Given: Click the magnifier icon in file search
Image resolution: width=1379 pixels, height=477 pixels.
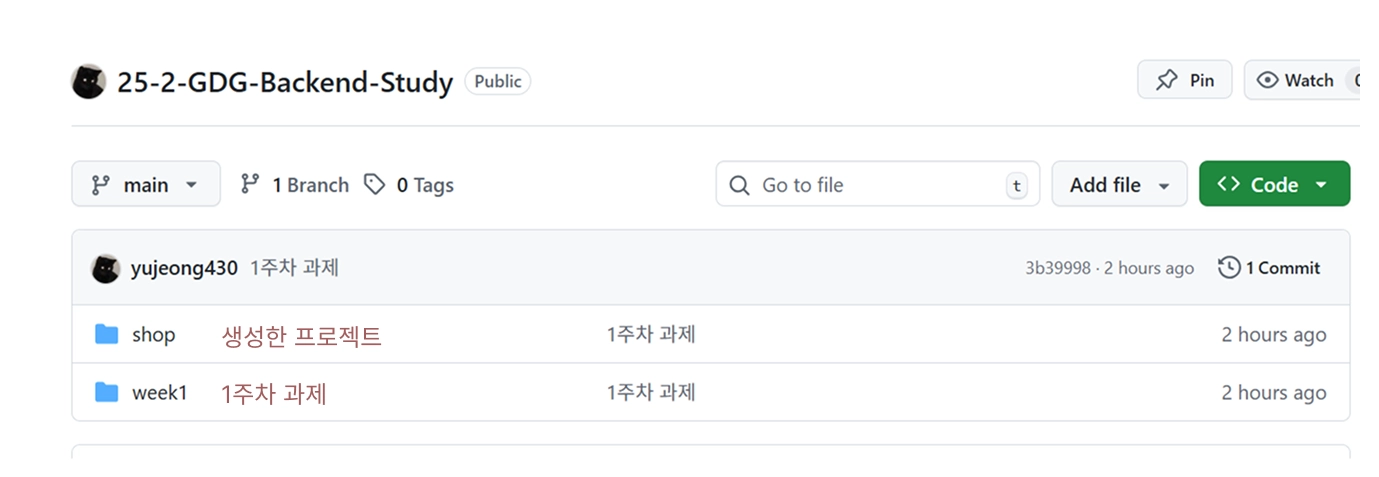Looking at the screenshot, I should click(x=739, y=185).
